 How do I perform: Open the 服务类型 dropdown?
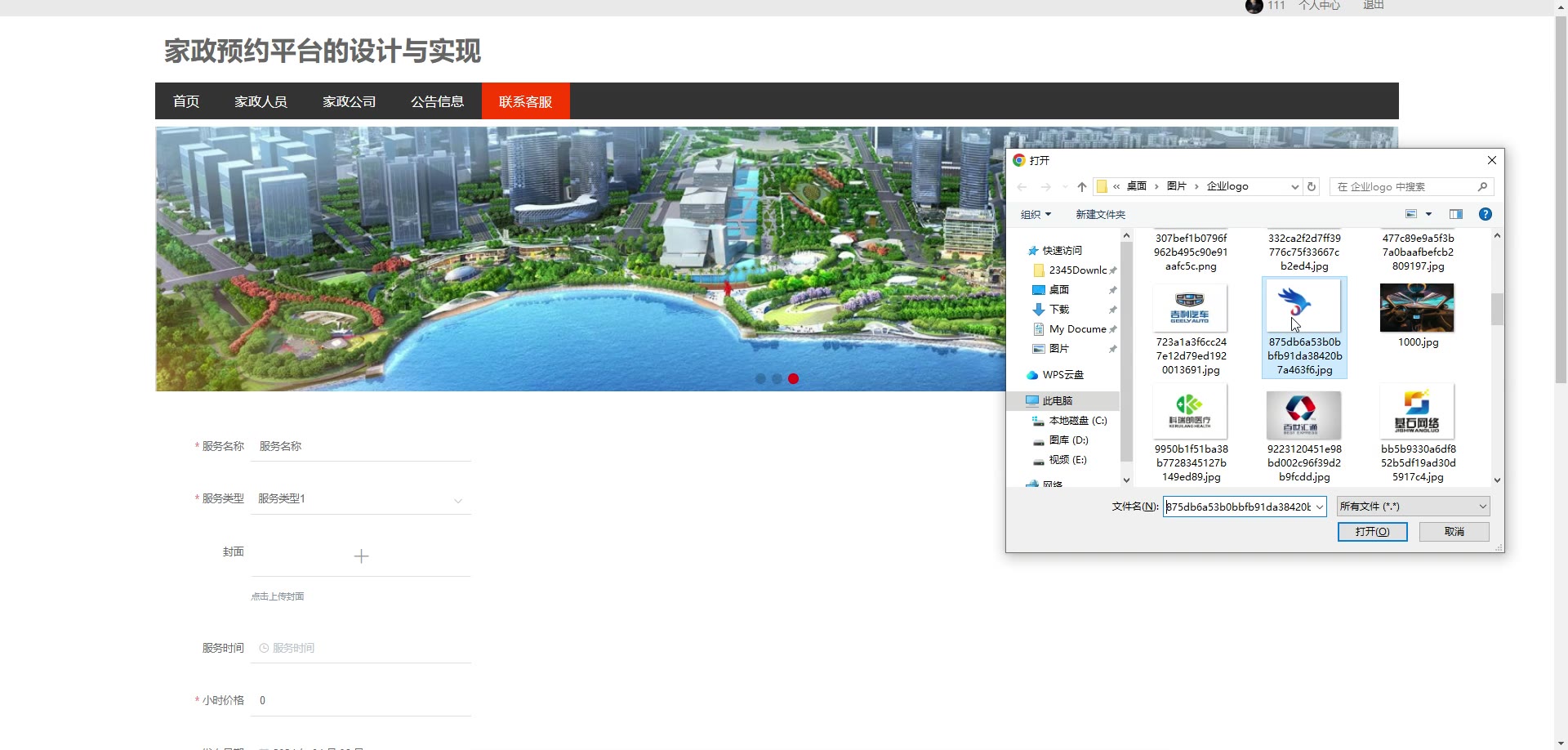361,498
